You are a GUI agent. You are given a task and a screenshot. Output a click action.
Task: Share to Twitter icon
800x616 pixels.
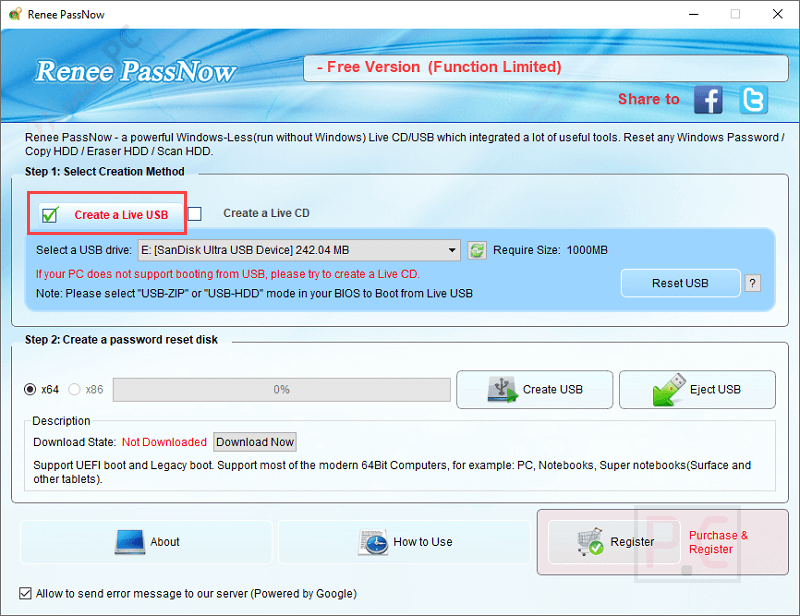coord(753,100)
